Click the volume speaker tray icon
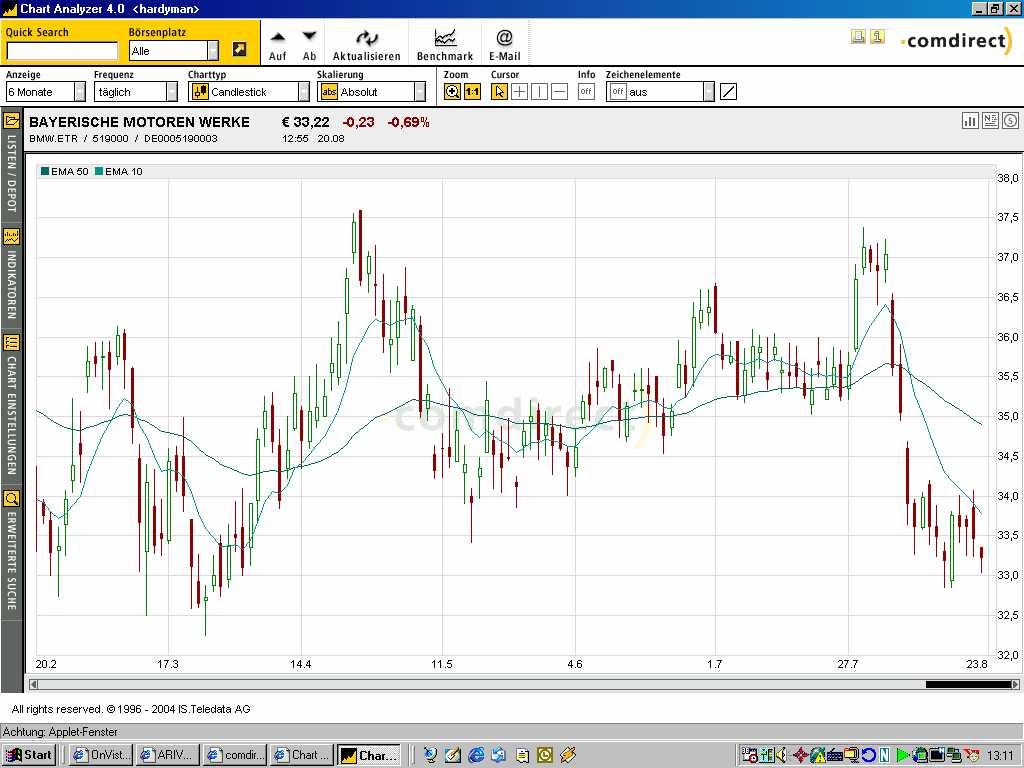1024x768 pixels. pyautogui.click(x=781, y=756)
